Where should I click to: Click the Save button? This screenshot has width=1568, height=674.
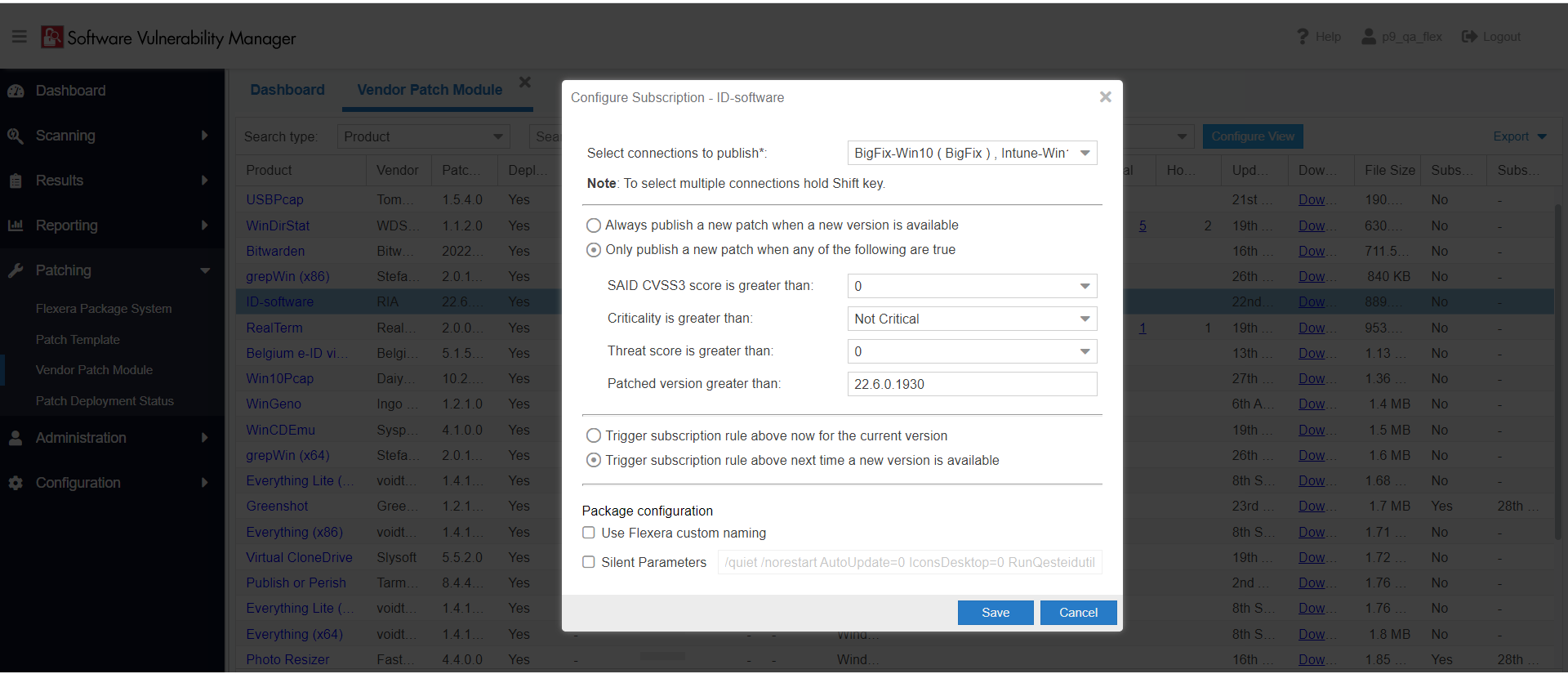(995, 613)
